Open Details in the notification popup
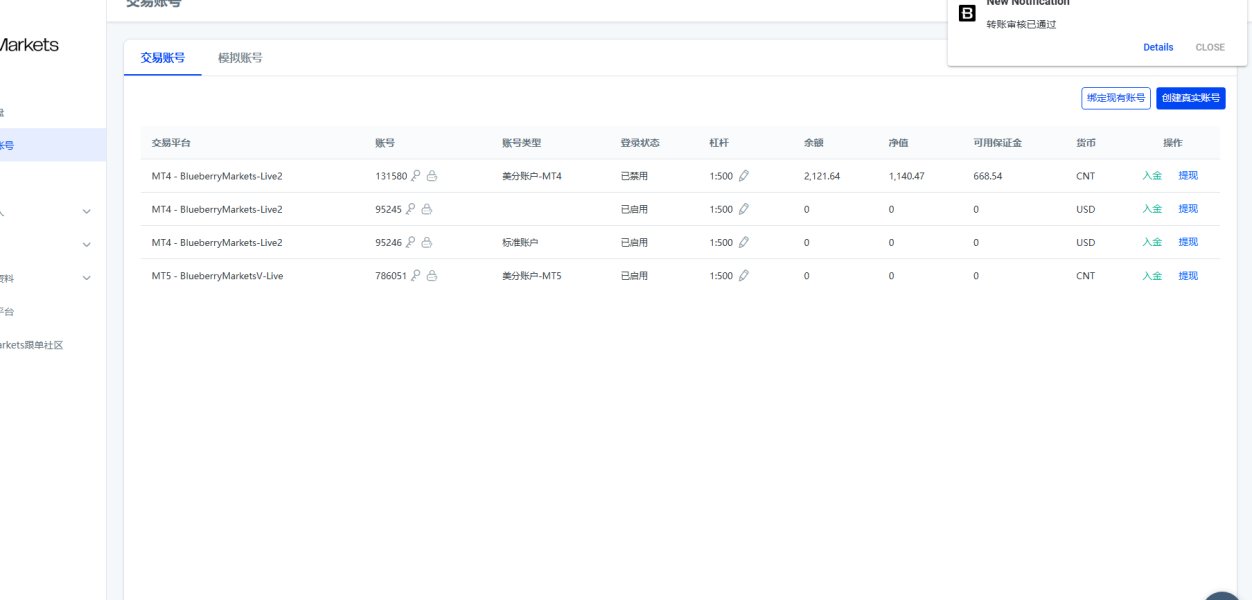1252x600 pixels. point(1158,47)
